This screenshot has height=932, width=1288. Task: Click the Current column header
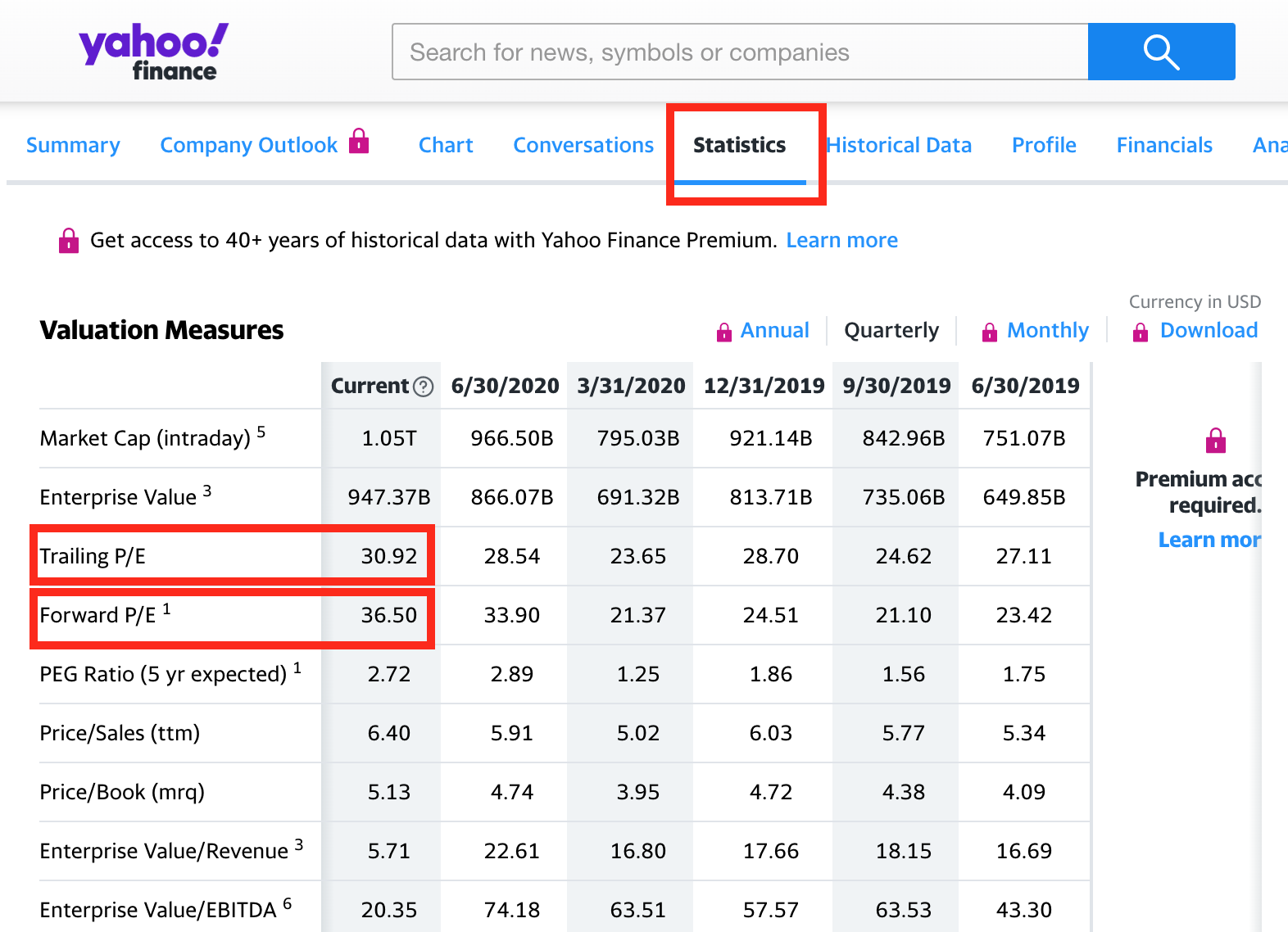coord(370,386)
